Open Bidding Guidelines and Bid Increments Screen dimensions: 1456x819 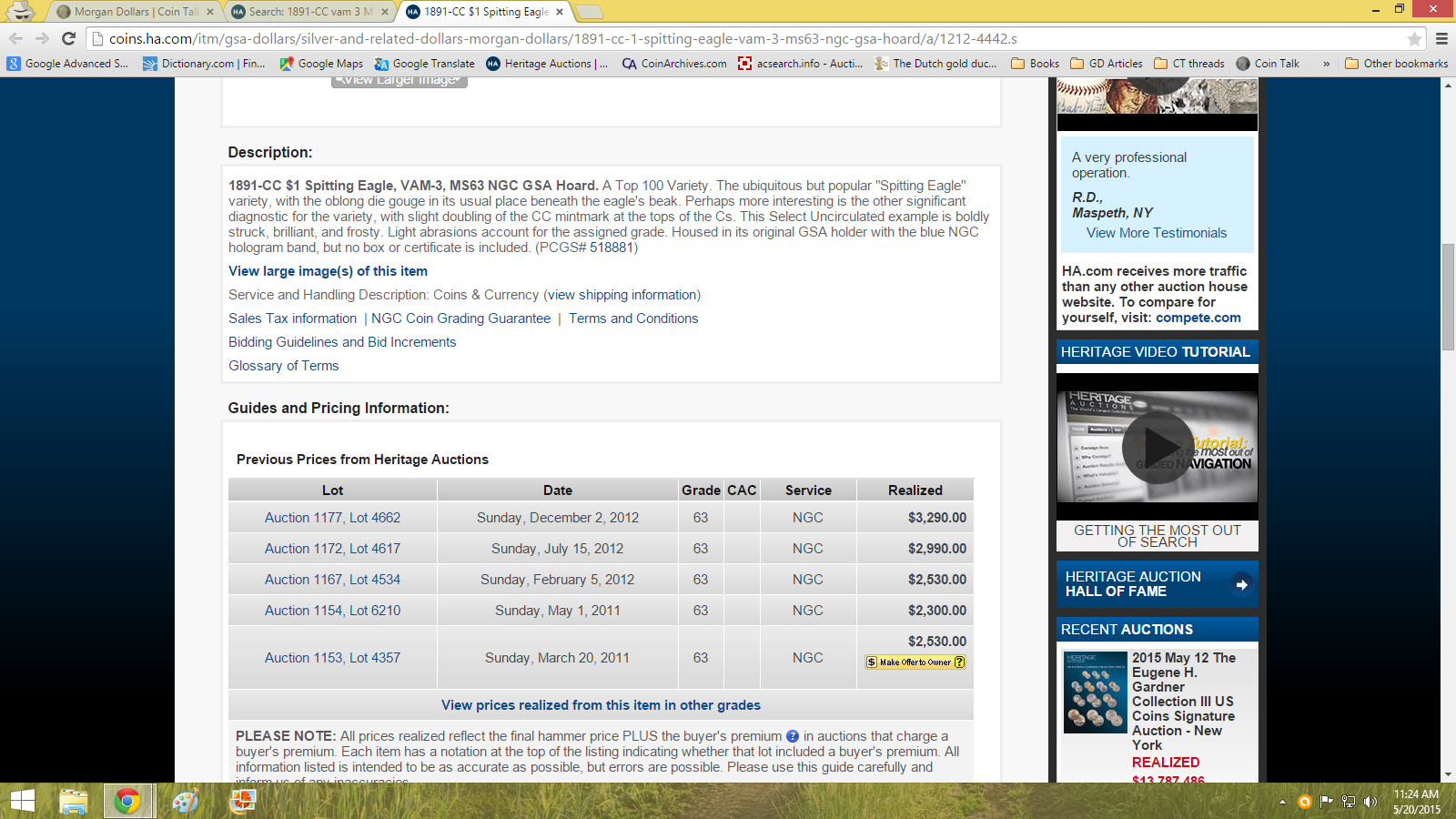pyautogui.click(x=342, y=342)
